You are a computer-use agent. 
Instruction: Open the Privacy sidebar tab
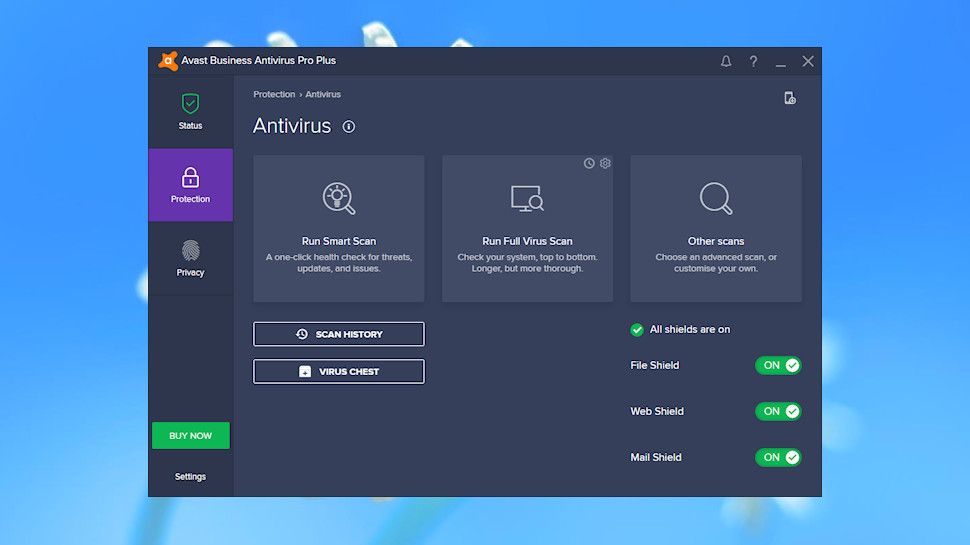(191, 259)
